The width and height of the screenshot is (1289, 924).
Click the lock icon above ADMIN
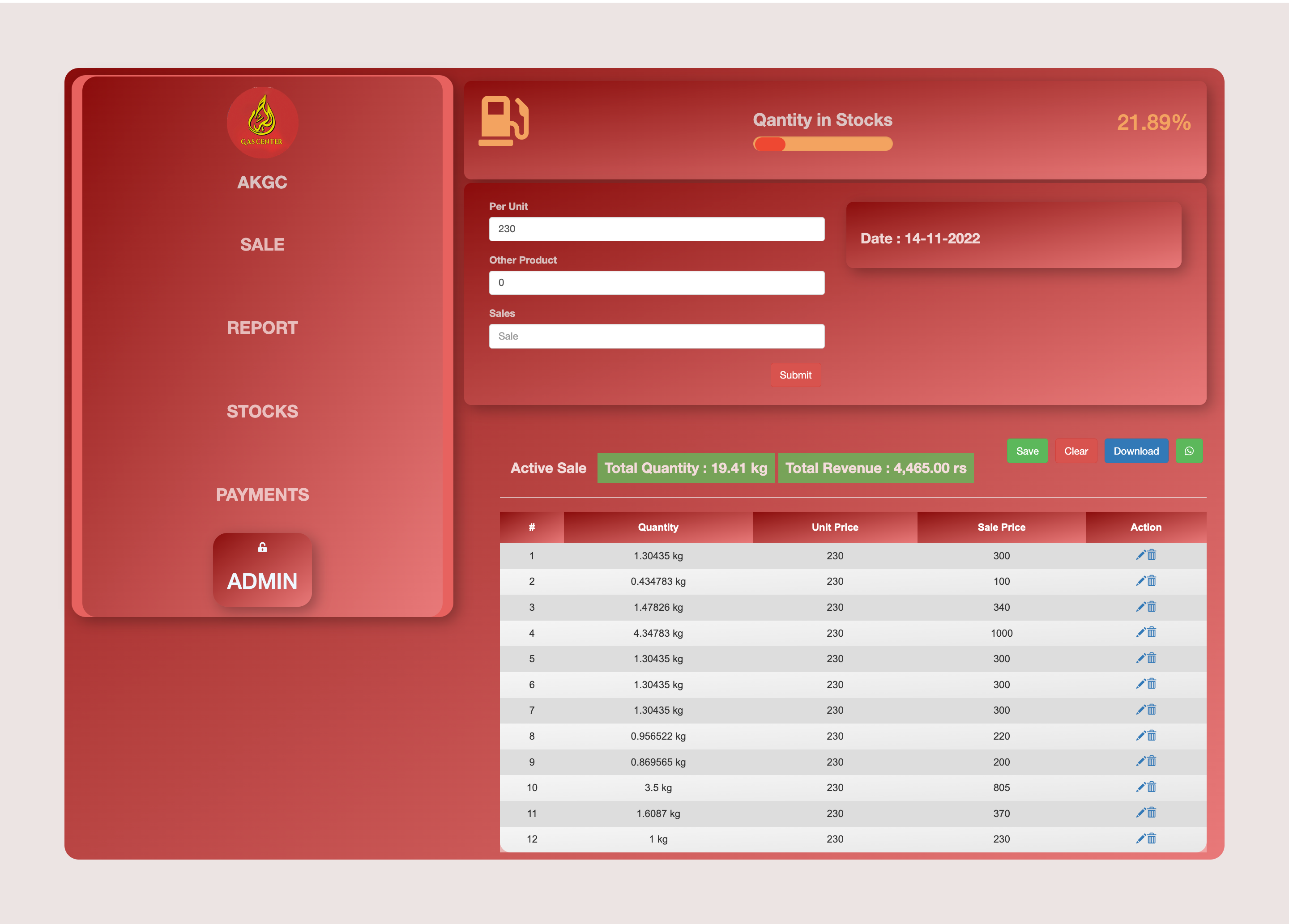[262, 547]
